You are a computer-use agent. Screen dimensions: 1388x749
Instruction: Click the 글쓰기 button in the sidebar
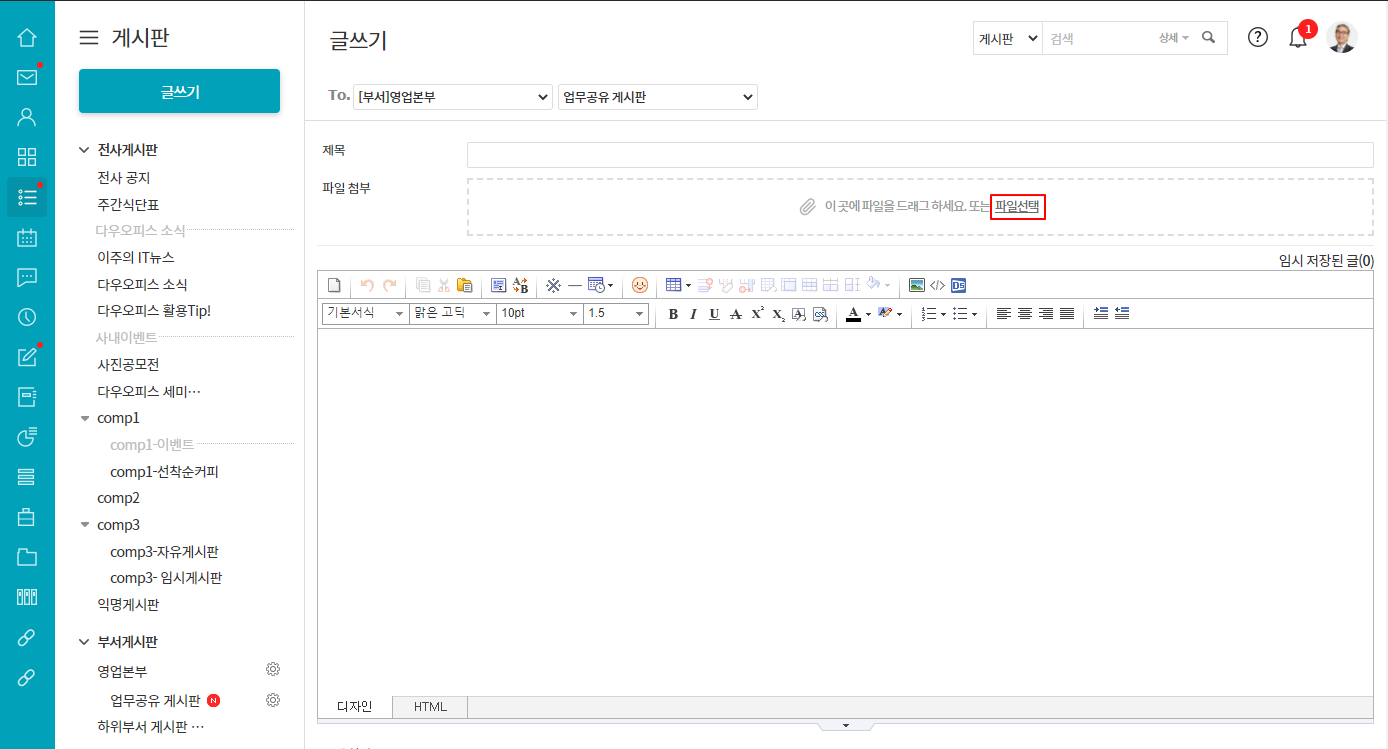click(179, 91)
